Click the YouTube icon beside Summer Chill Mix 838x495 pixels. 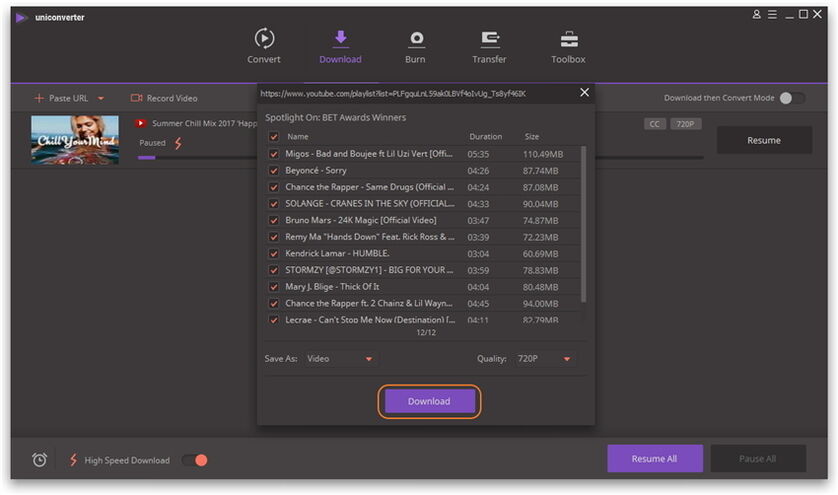pyautogui.click(x=140, y=123)
